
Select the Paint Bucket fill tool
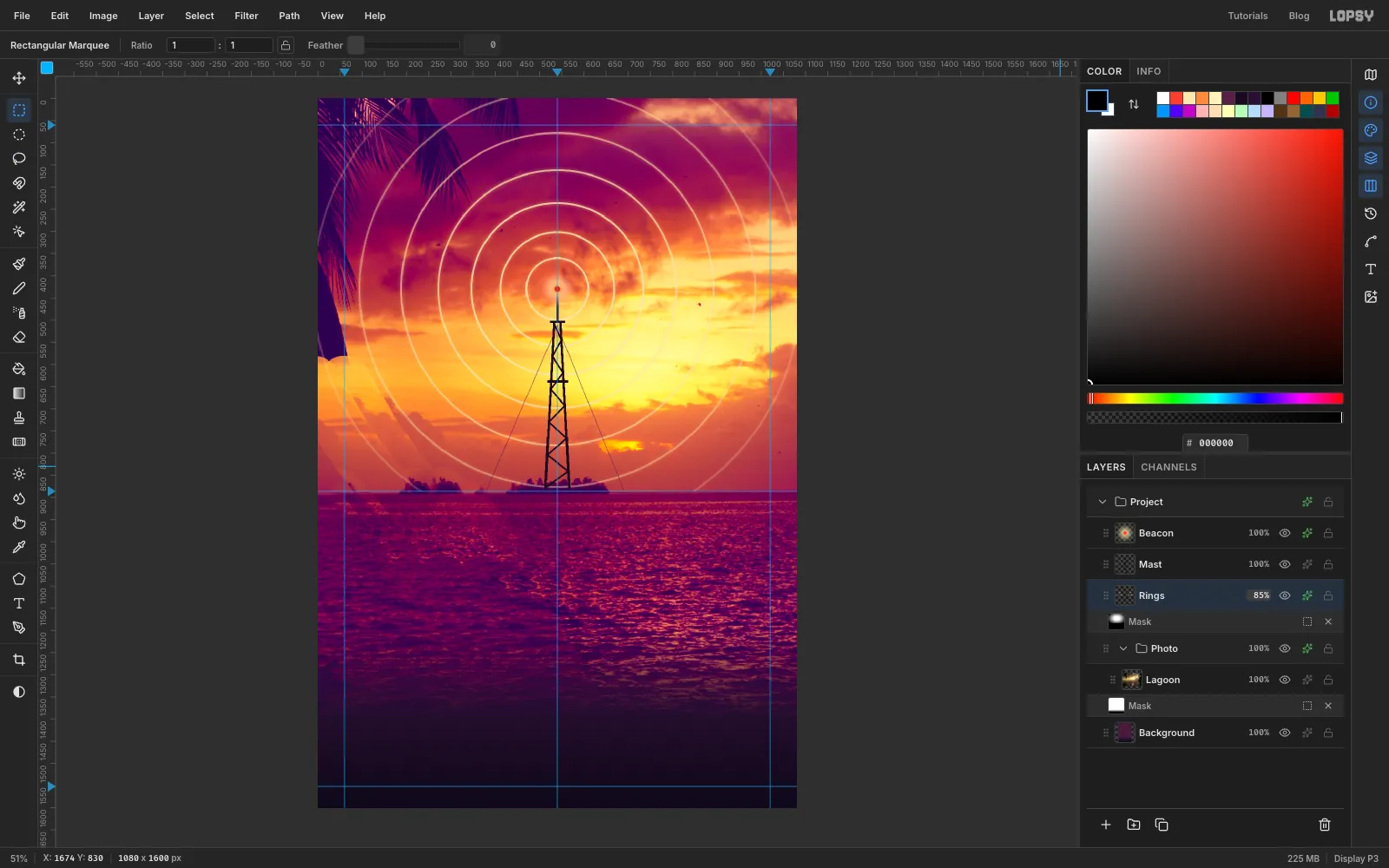point(19,369)
